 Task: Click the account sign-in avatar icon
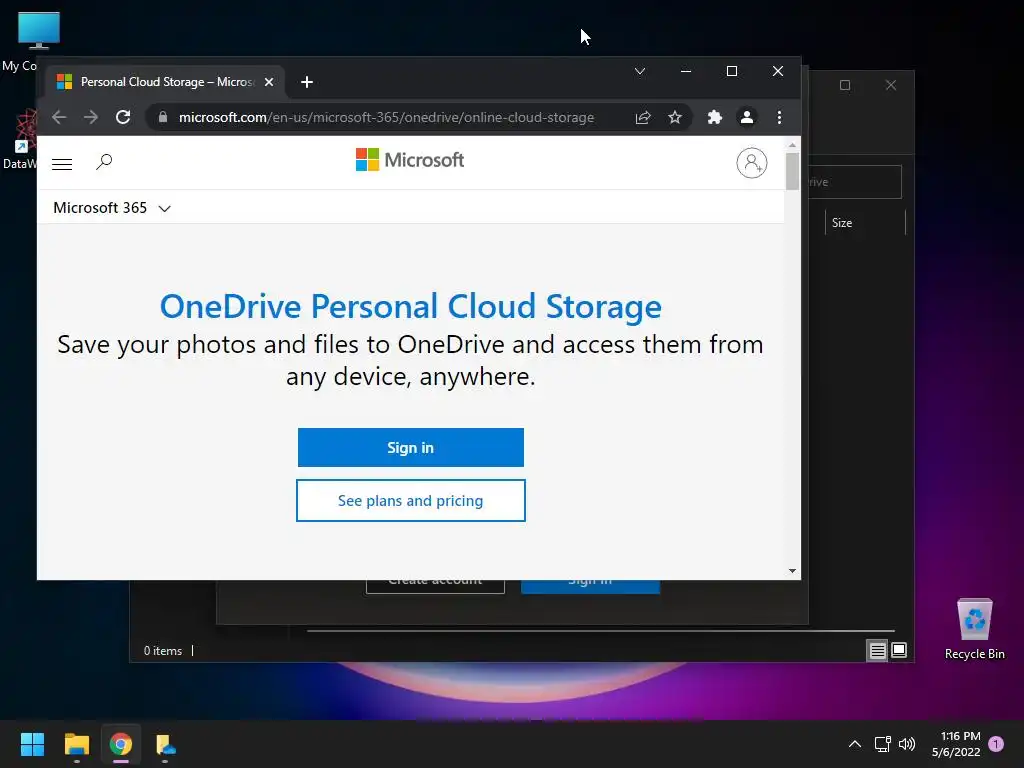(752, 163)
